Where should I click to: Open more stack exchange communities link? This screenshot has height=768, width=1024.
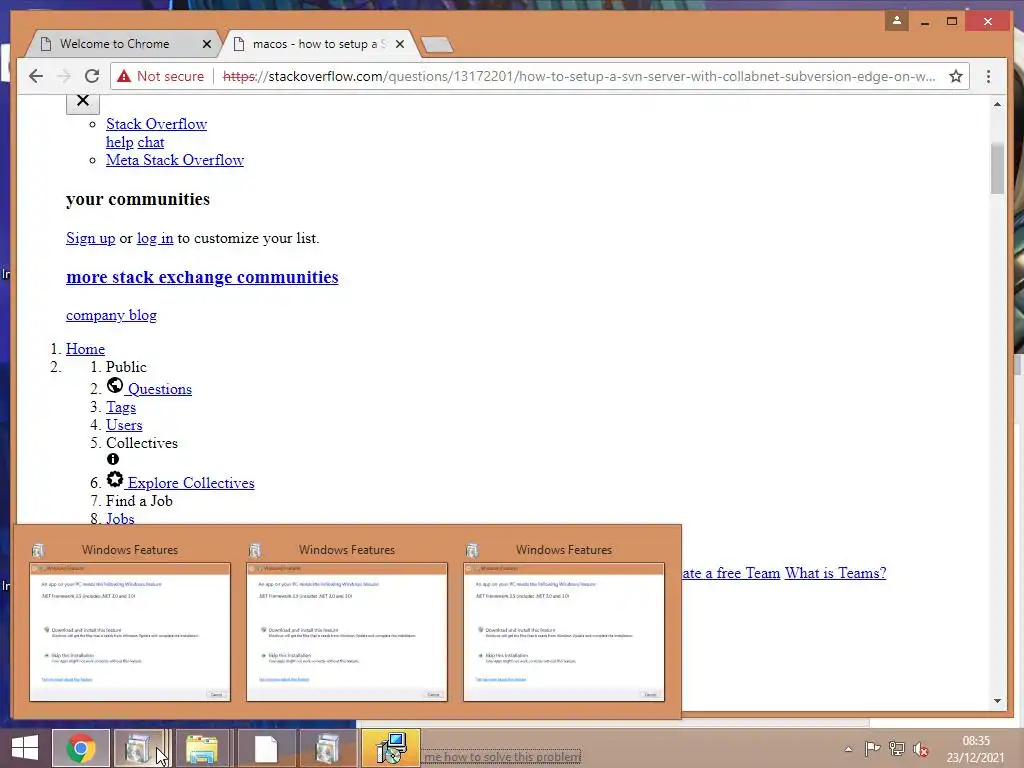(202, 277)
